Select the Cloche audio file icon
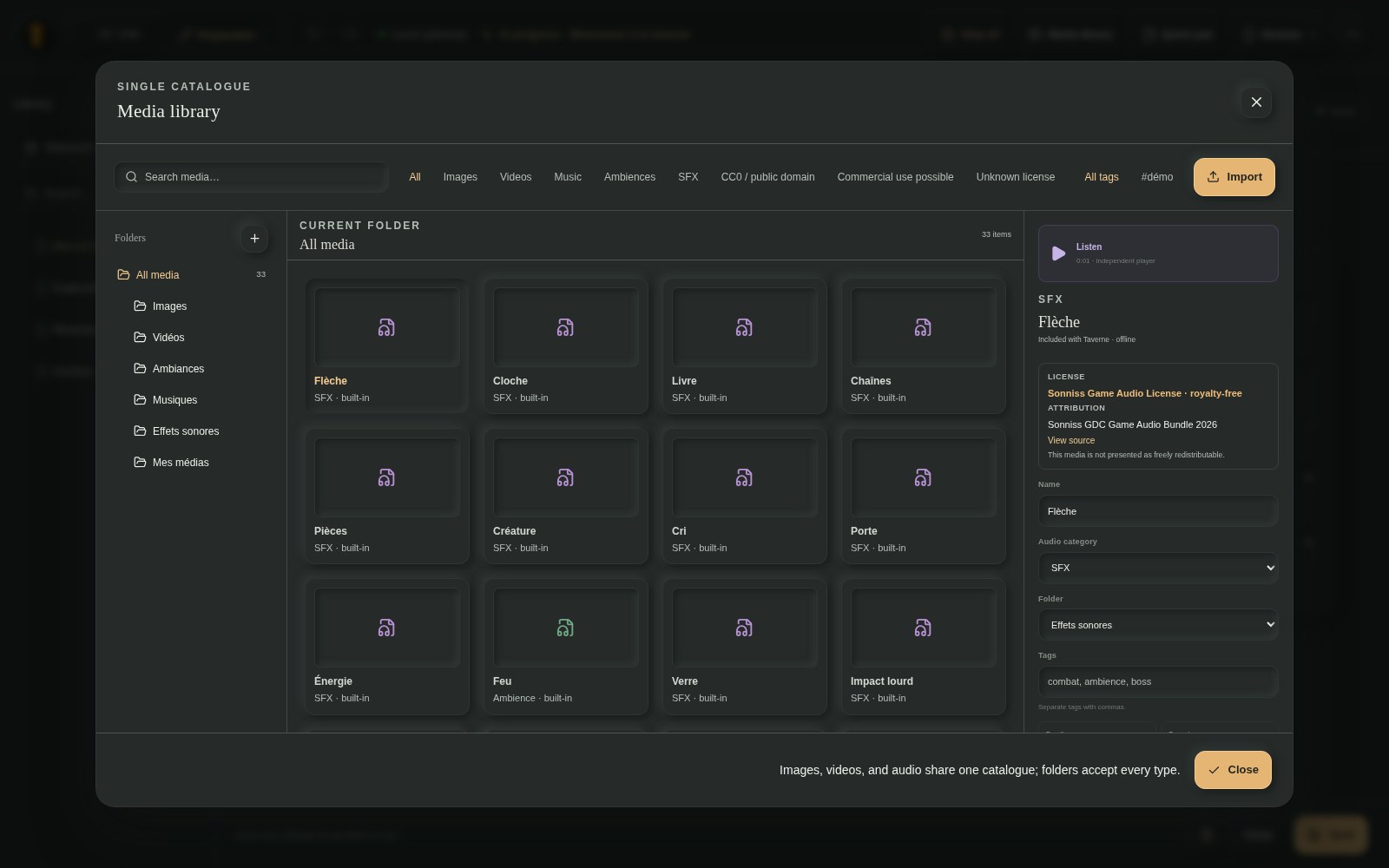Screen dimensions: 1389x868 click(565, 327)
